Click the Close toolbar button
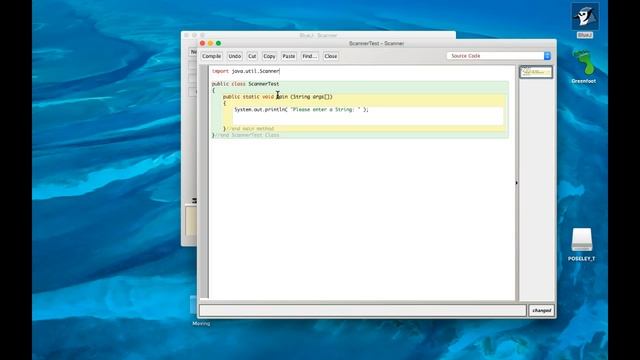Screen dimensions: 640x360 coord(331,56)
